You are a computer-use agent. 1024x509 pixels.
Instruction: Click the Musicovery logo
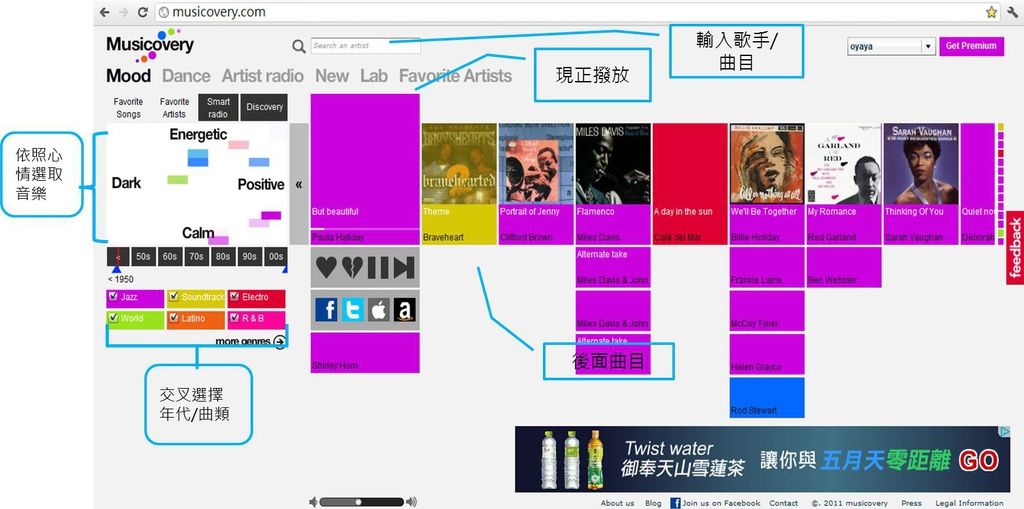pos(150,45)
